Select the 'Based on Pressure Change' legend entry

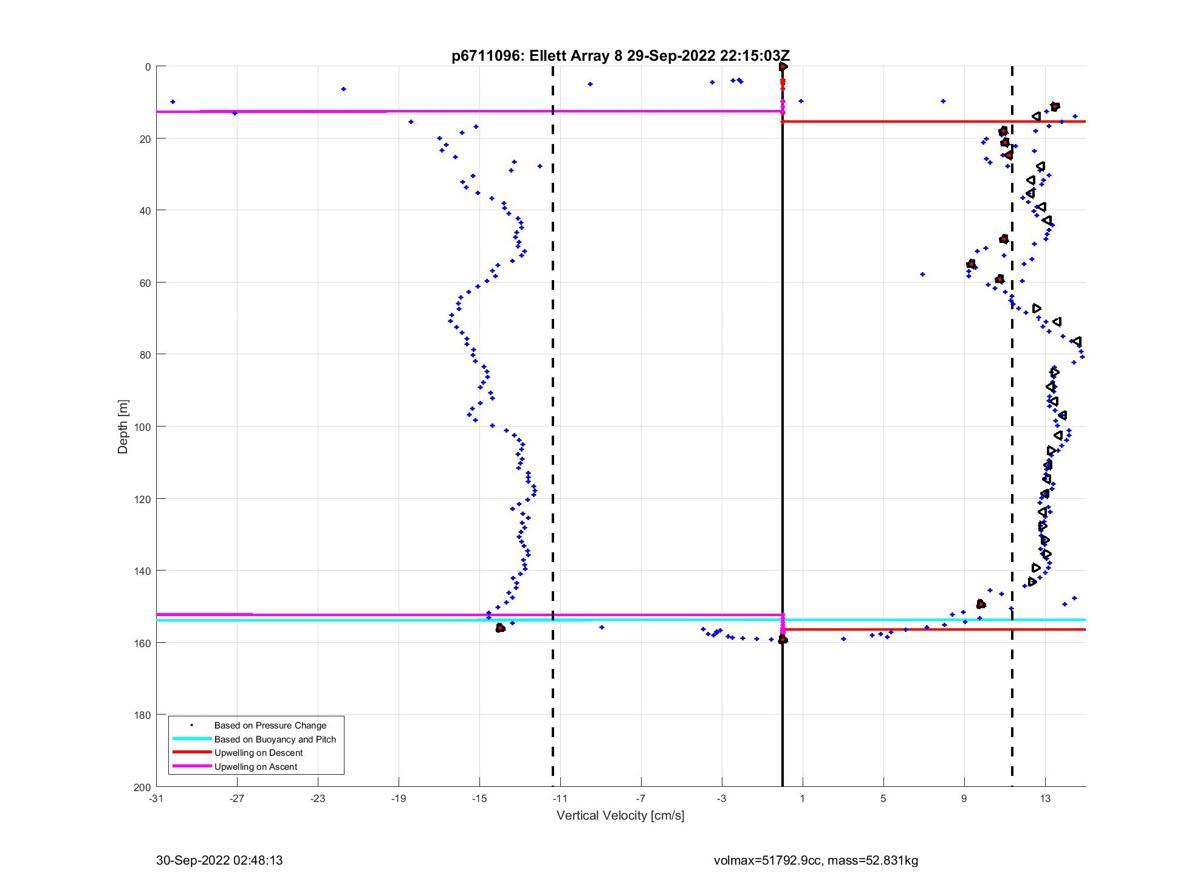[270, 725]
